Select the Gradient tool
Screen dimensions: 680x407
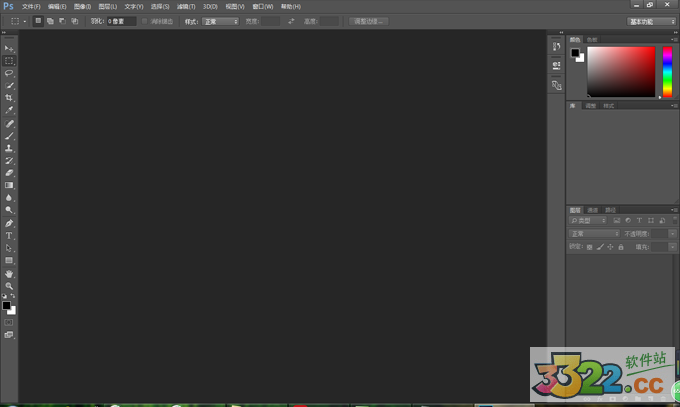click(x=9, y=185)
